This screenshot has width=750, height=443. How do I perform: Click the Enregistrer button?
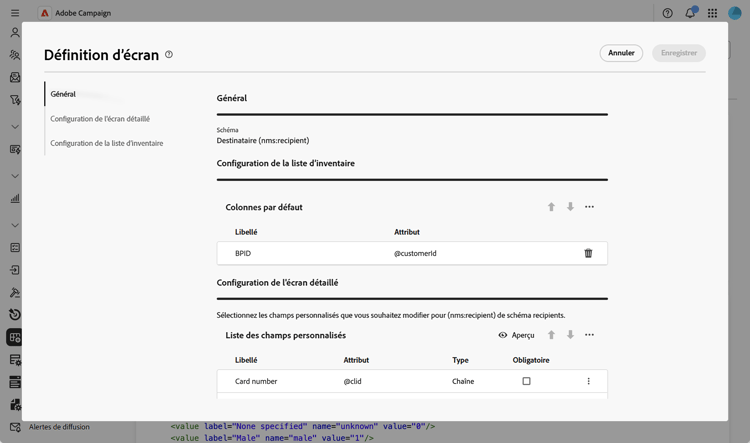(679, 53)
